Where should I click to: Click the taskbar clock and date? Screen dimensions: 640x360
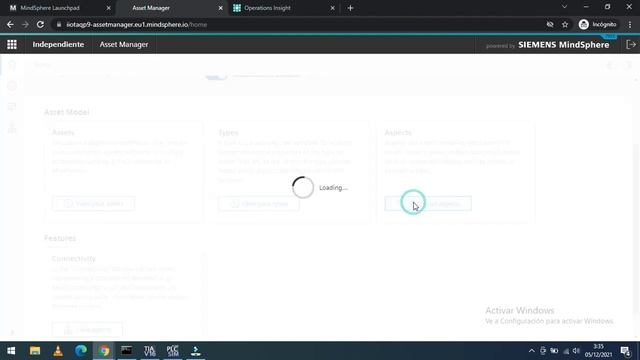(598, 351)
